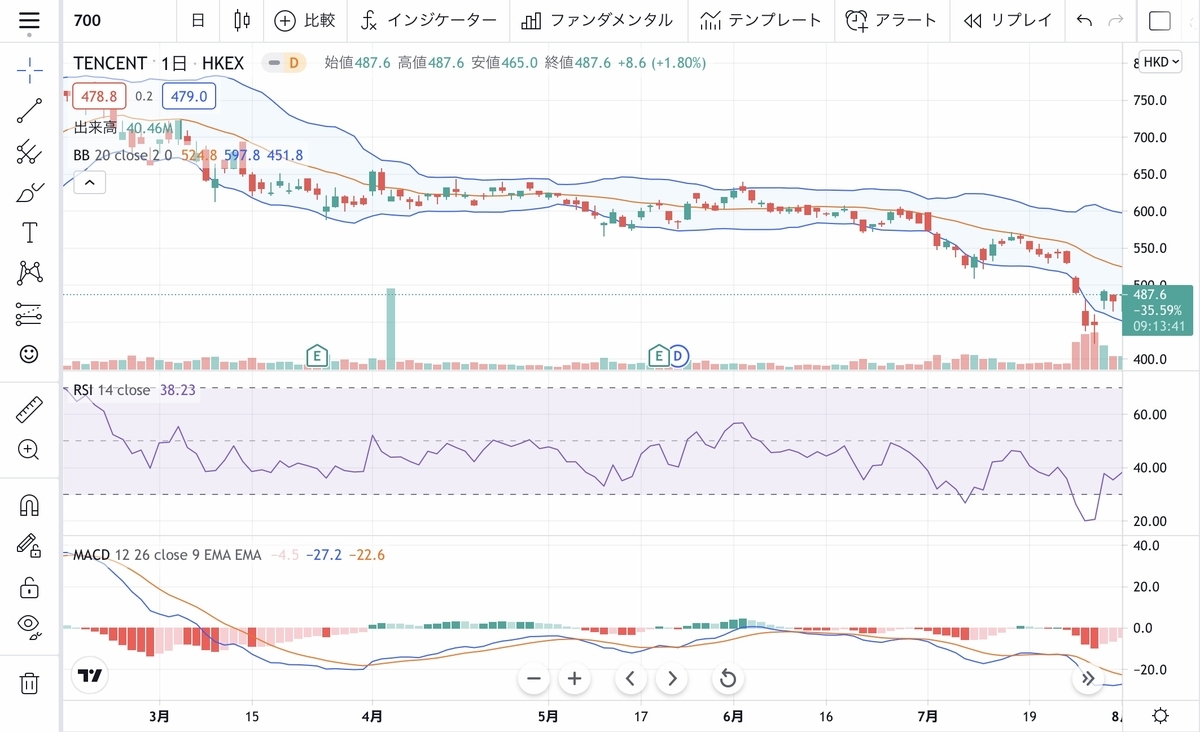Collapse the indicator legend chevron
The image size is (1200, 732).
tap(89, 182)
